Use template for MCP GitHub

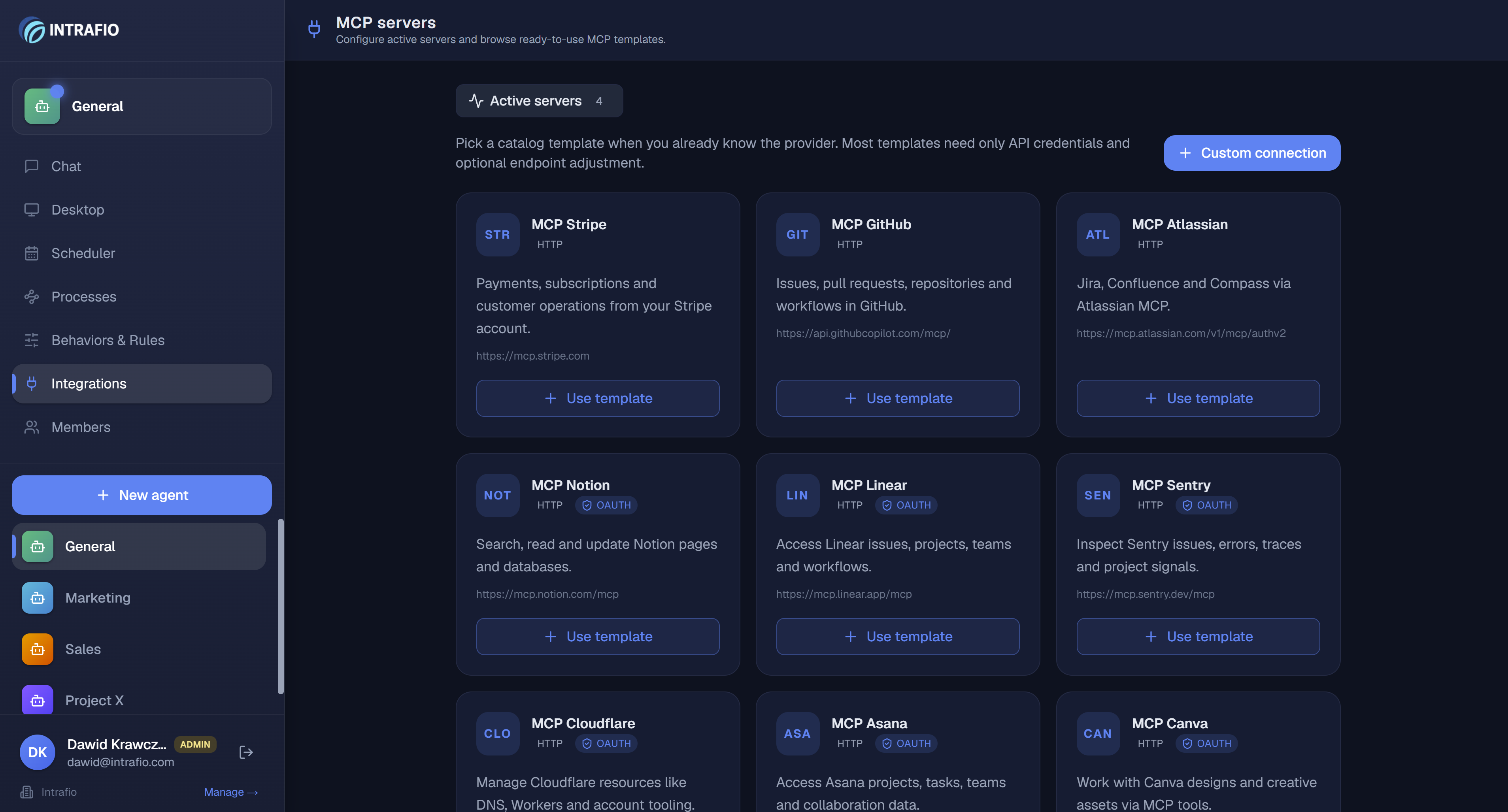point(897,398)
